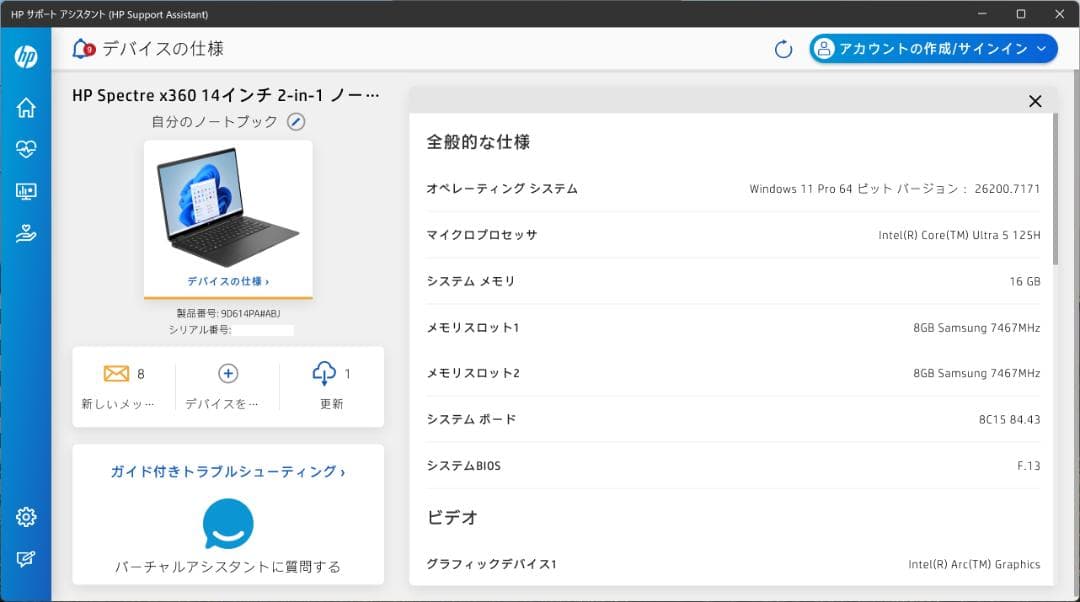Open the notification bell showing 9 alerts
1080x602 pixels.
pos(79,46)
